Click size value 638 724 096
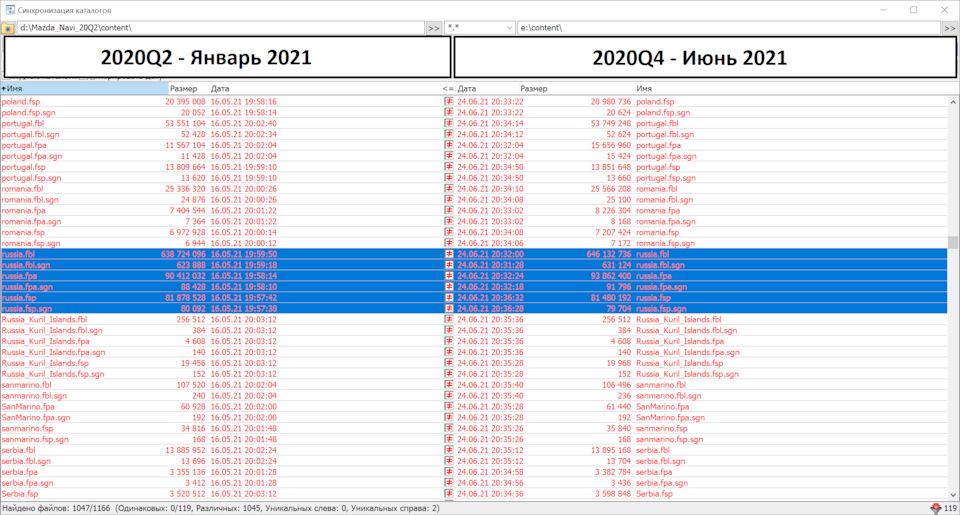960x515 pixels. [x=183, y=254]
